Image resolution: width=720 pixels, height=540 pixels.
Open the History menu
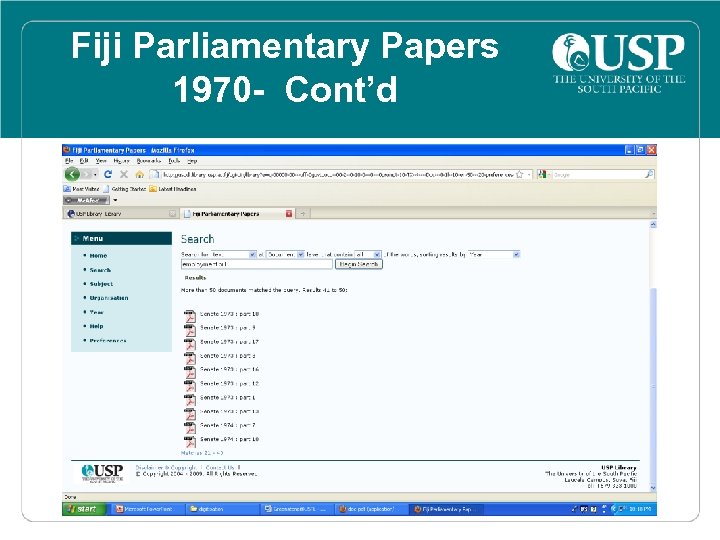click(x=122, y=161)
